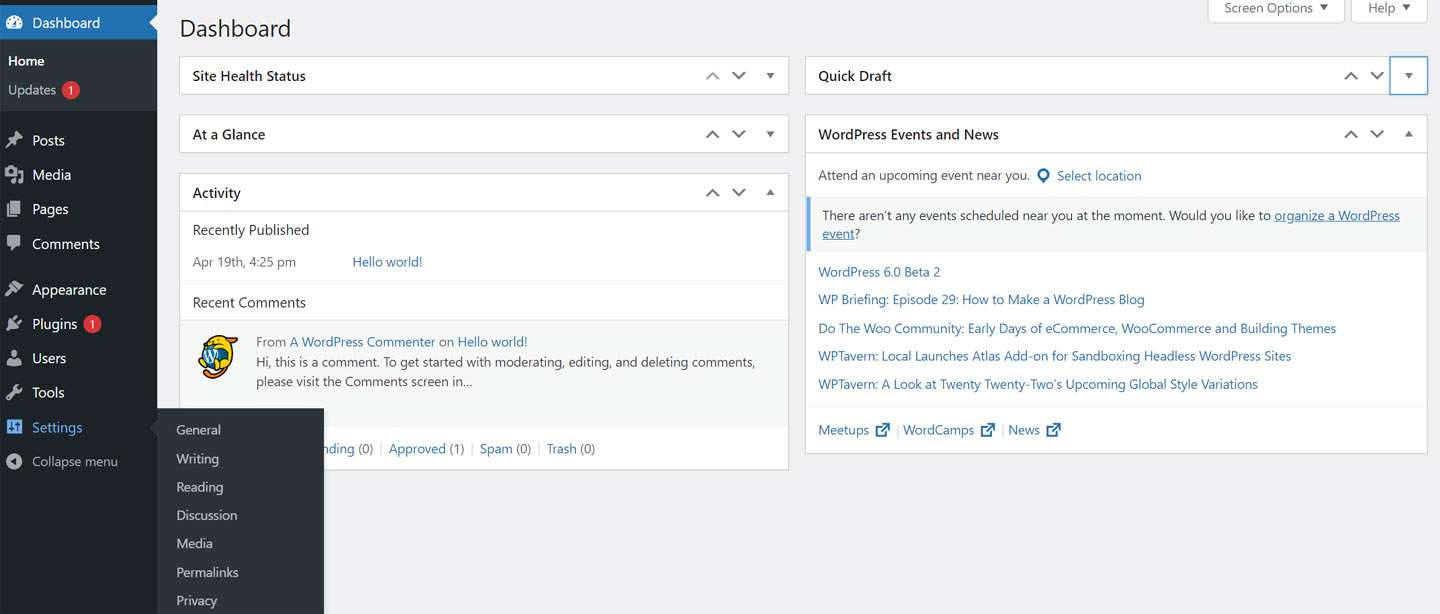The height and width of the screenshot is (614, 1440).
Task: Open the Hello world! post under Recently Published
Action: [387, 262]
